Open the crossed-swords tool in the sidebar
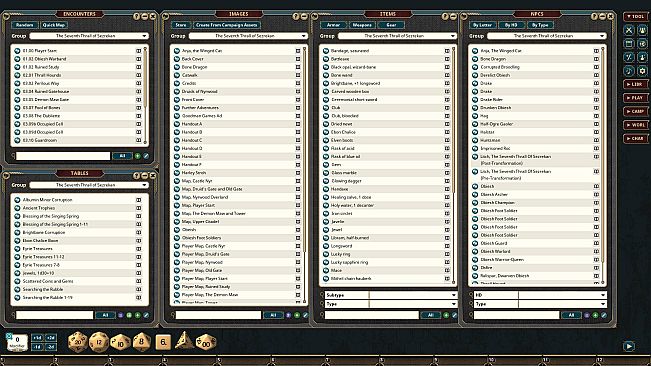651x366 pixels. (x=629, y=30)
